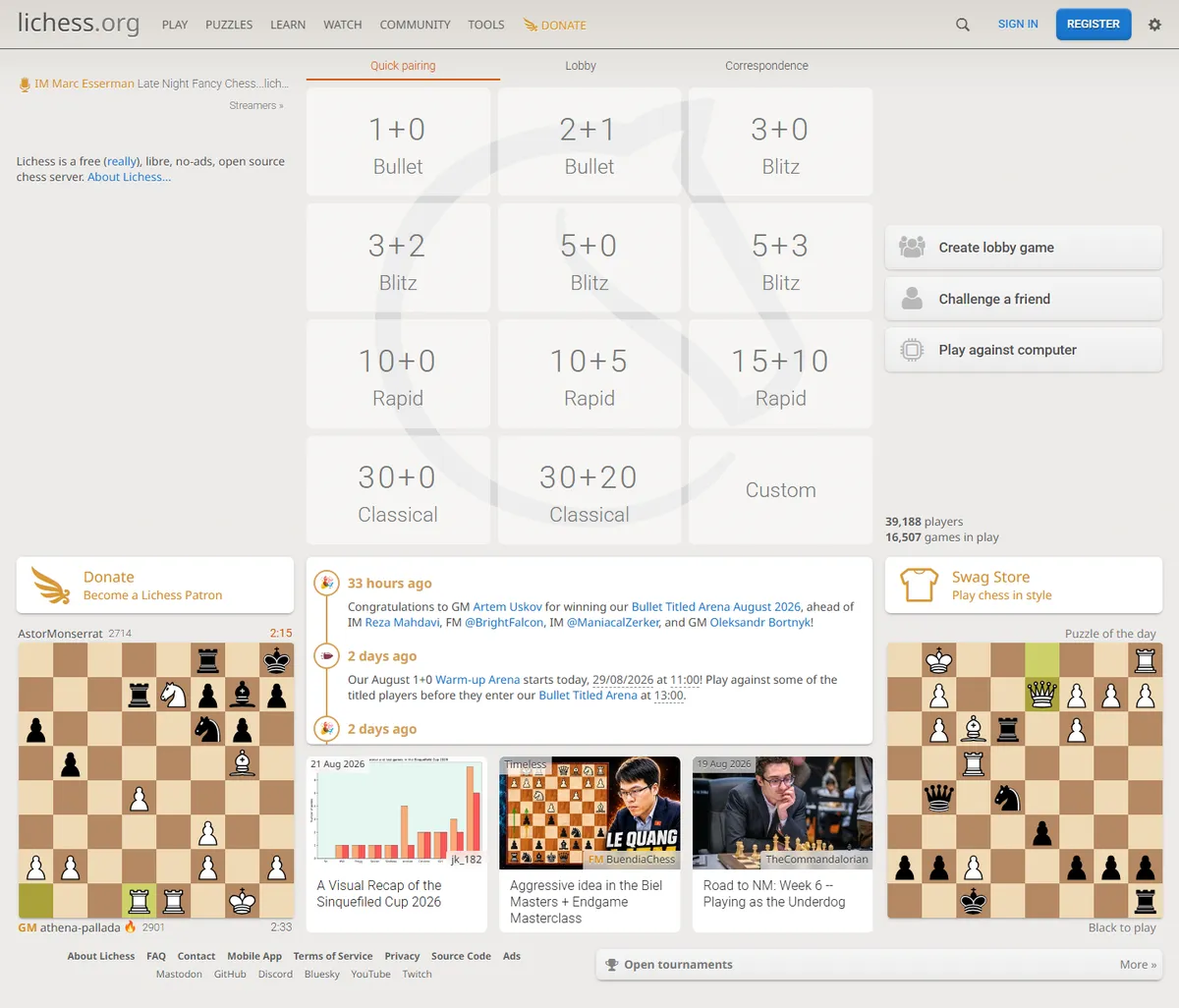Choose the 3+2 Blitz pairing

pyautogui.click(x=398, y=258)
